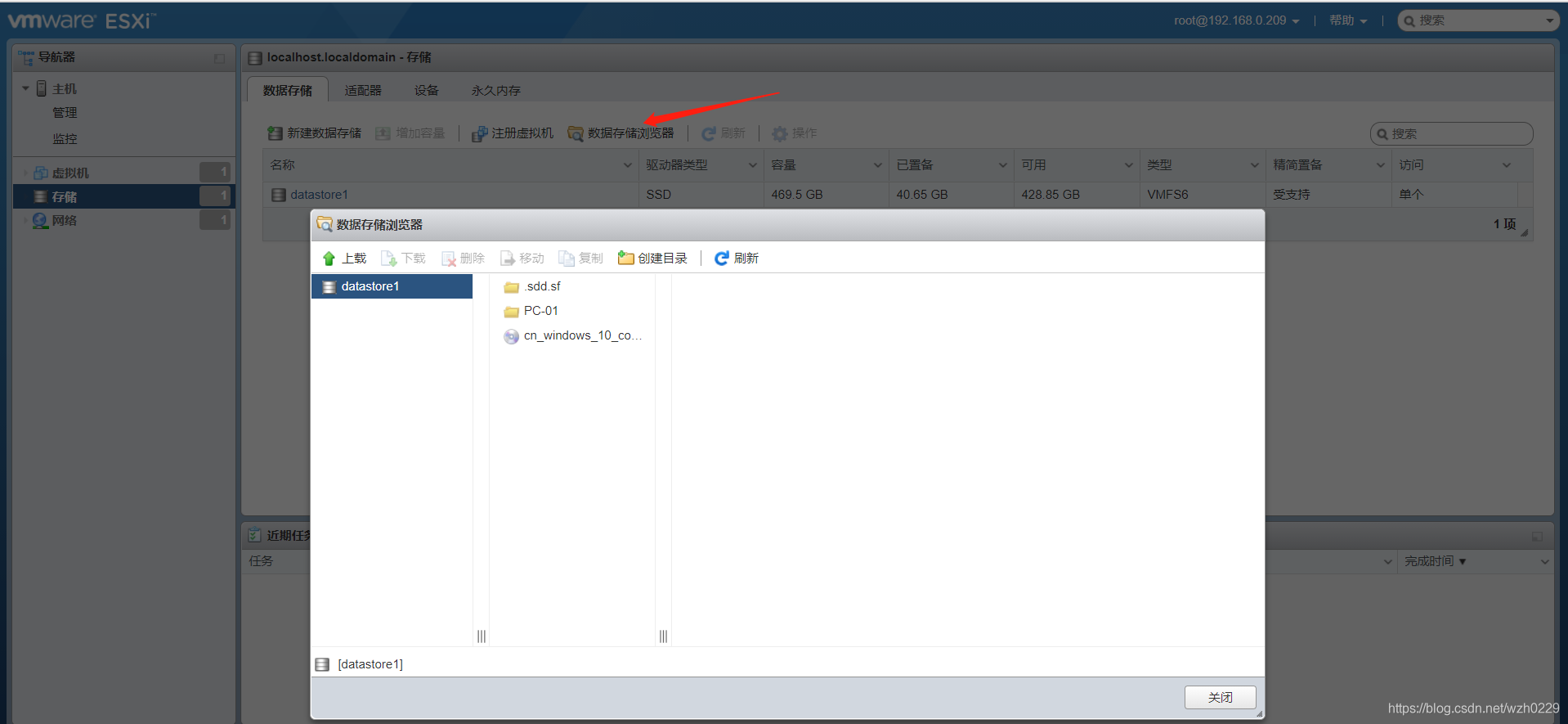
Task: Click the Create directory (创建目录) button
Action: [652, 259]
